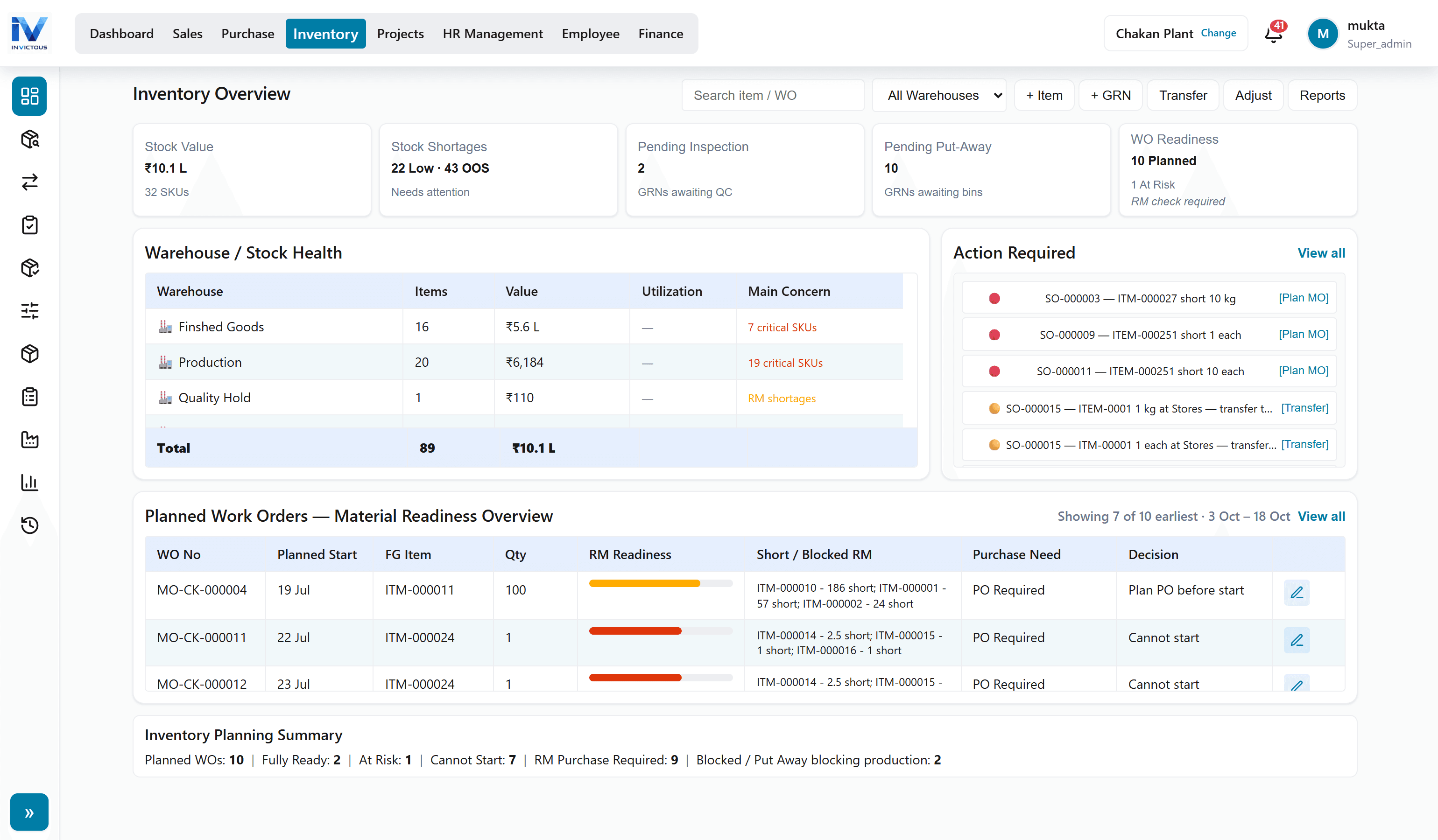Viewport: 1438px width, 840px height.
Task: Select the Projects tab
Action: click(x=400, y=34)
